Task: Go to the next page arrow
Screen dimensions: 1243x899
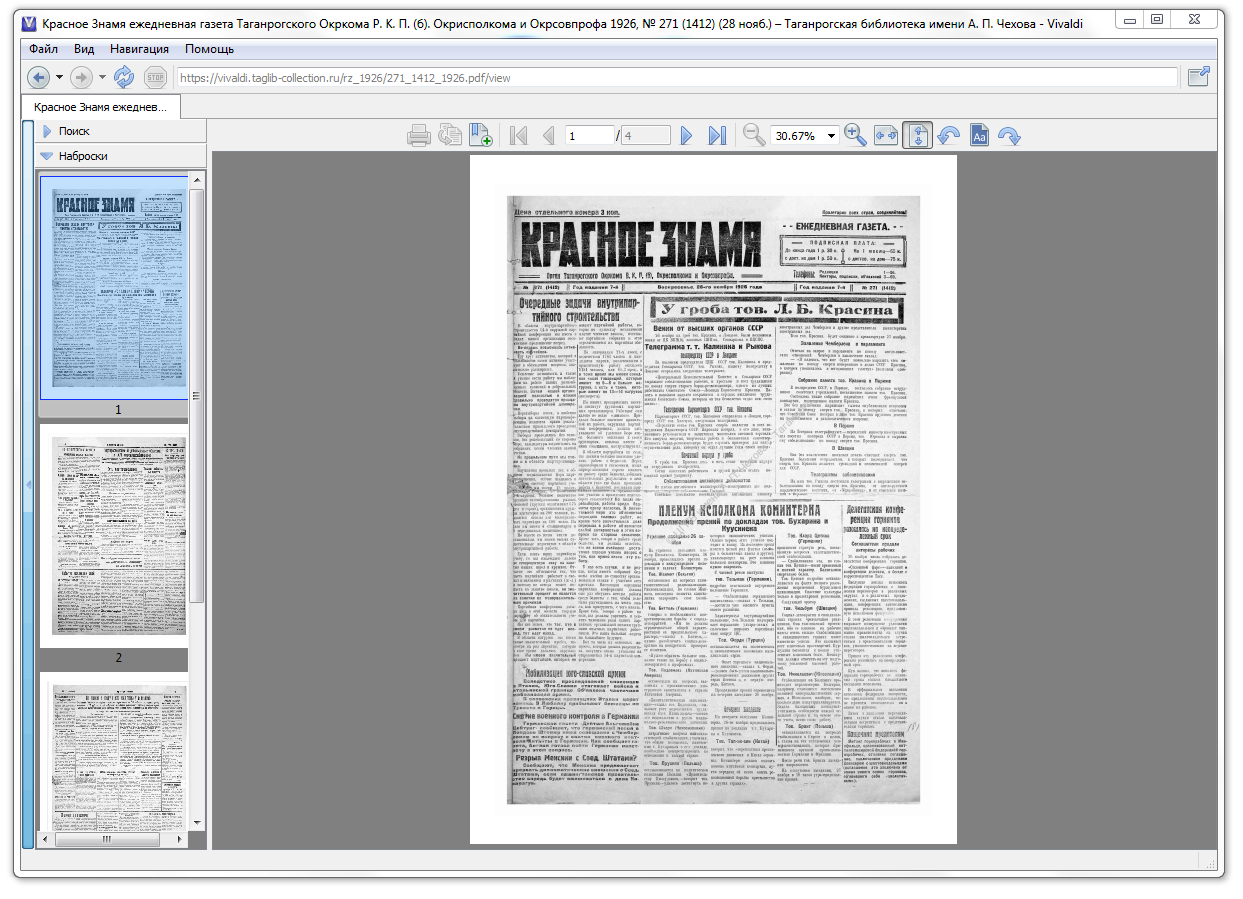Action: point(686,135)
